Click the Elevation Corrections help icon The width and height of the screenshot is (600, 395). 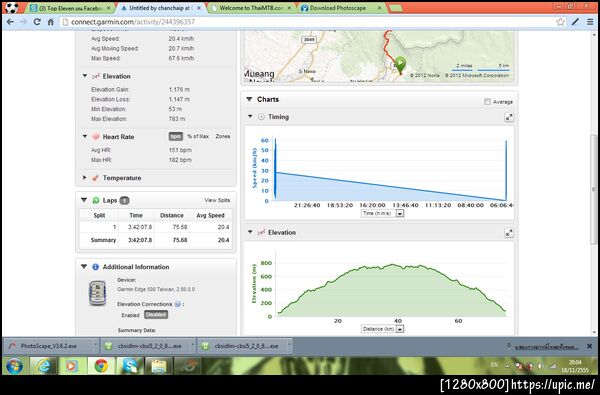pyautogui.click(x=178, y=304)
